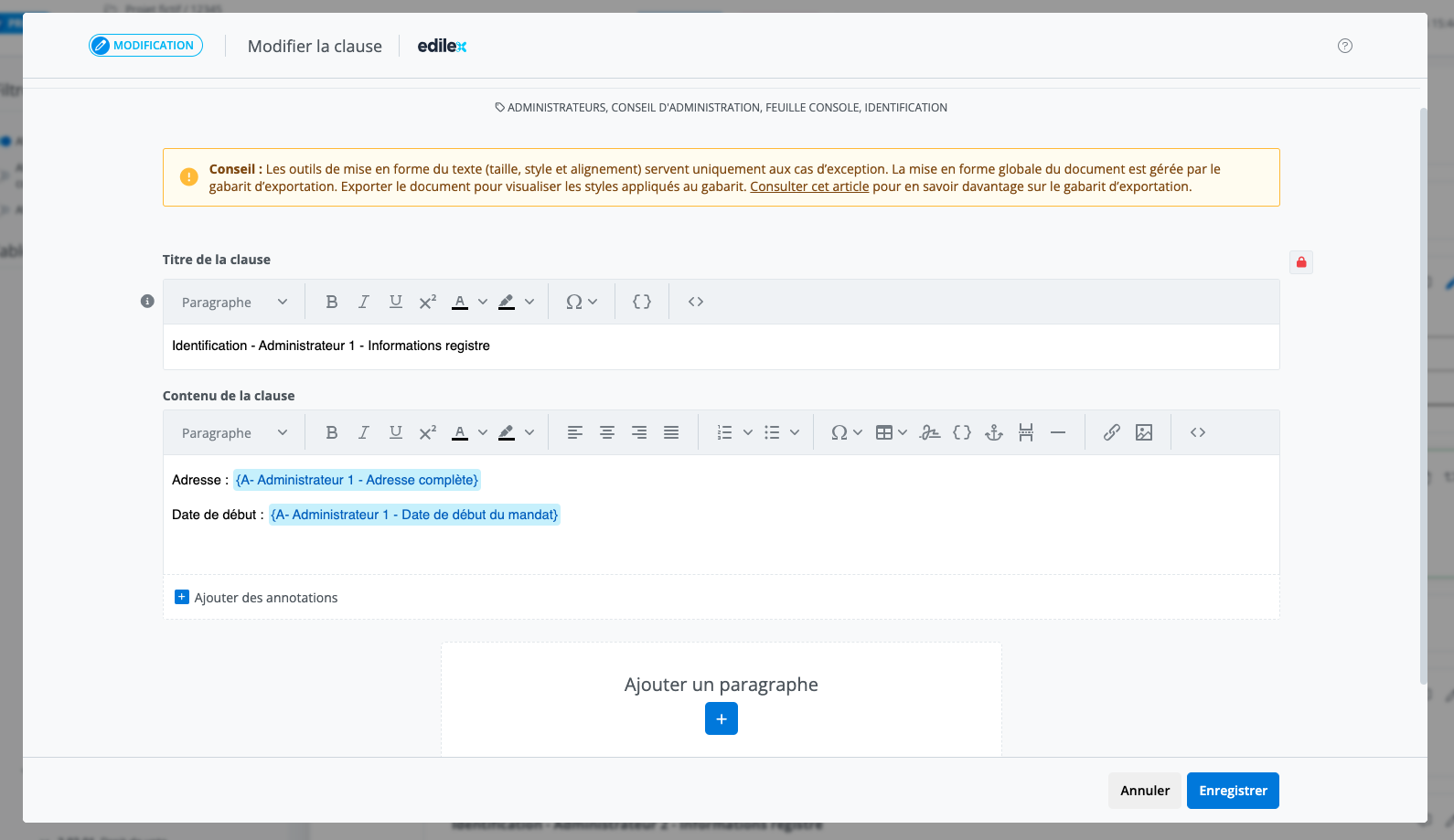The height and width of the screenshot is (840, 1454).
Task: Toggle italic in the title toolbar
Action: coord(363,302)
